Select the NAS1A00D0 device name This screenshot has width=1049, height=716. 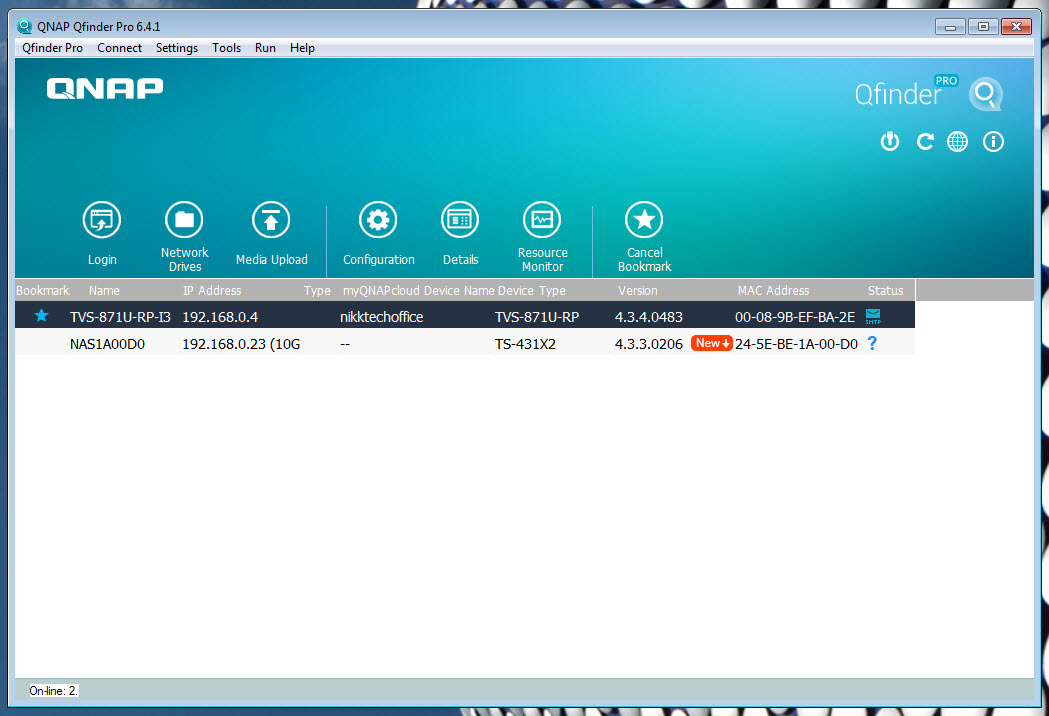coord(107,344)
